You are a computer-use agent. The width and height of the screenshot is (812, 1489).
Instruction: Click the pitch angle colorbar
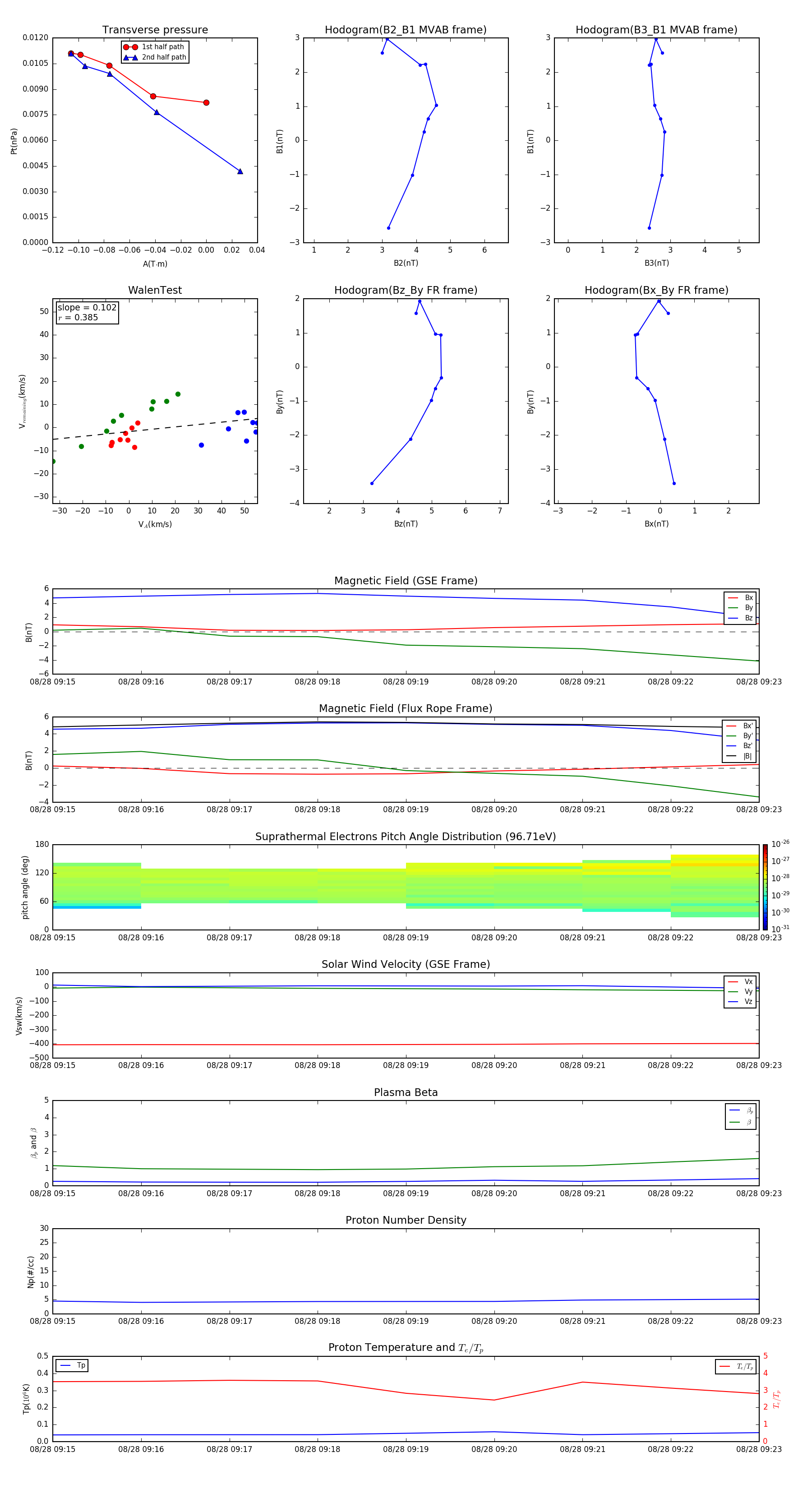(765, 887)
